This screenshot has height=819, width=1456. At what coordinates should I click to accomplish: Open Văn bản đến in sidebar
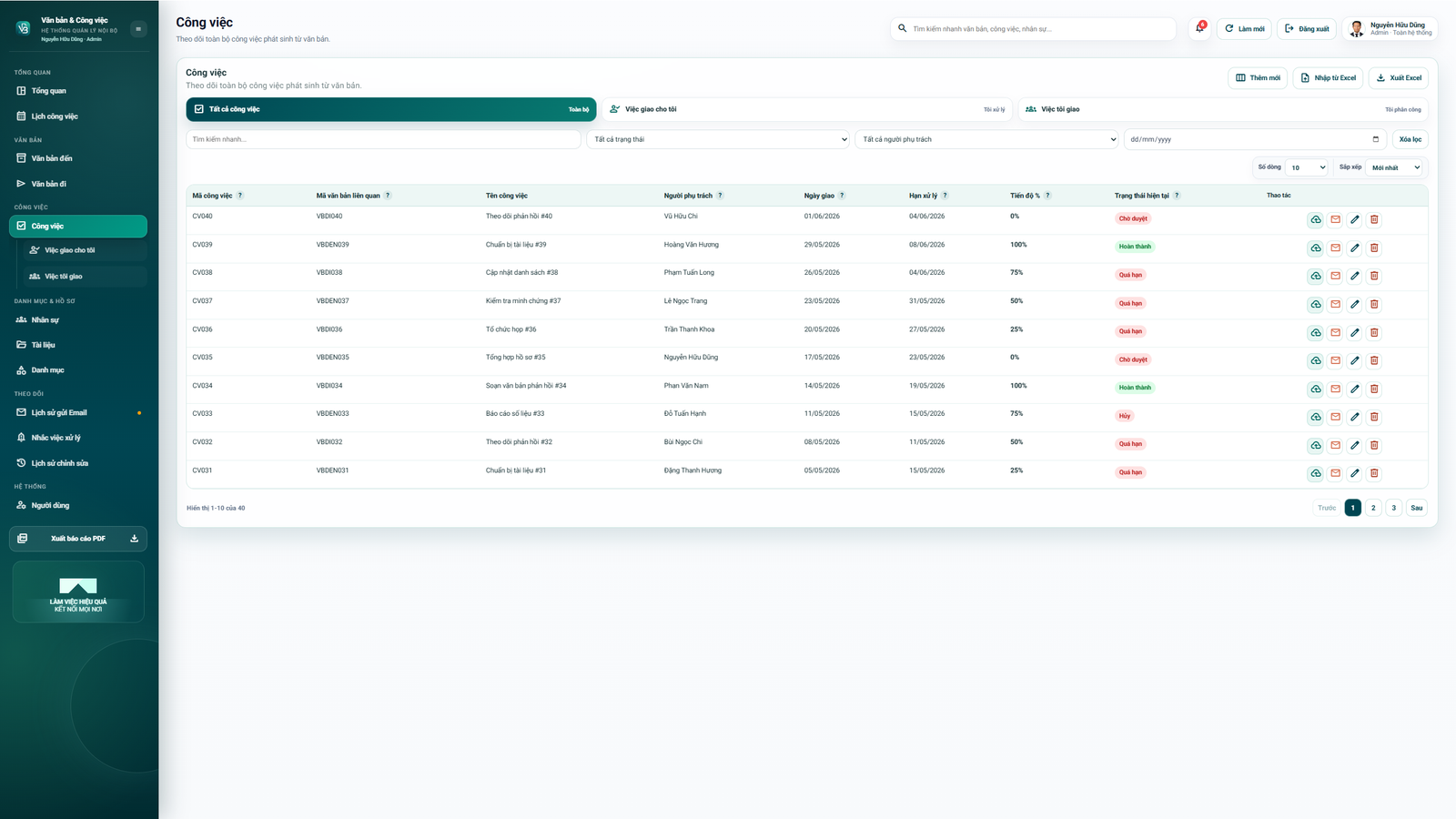(x=78, y=158)
